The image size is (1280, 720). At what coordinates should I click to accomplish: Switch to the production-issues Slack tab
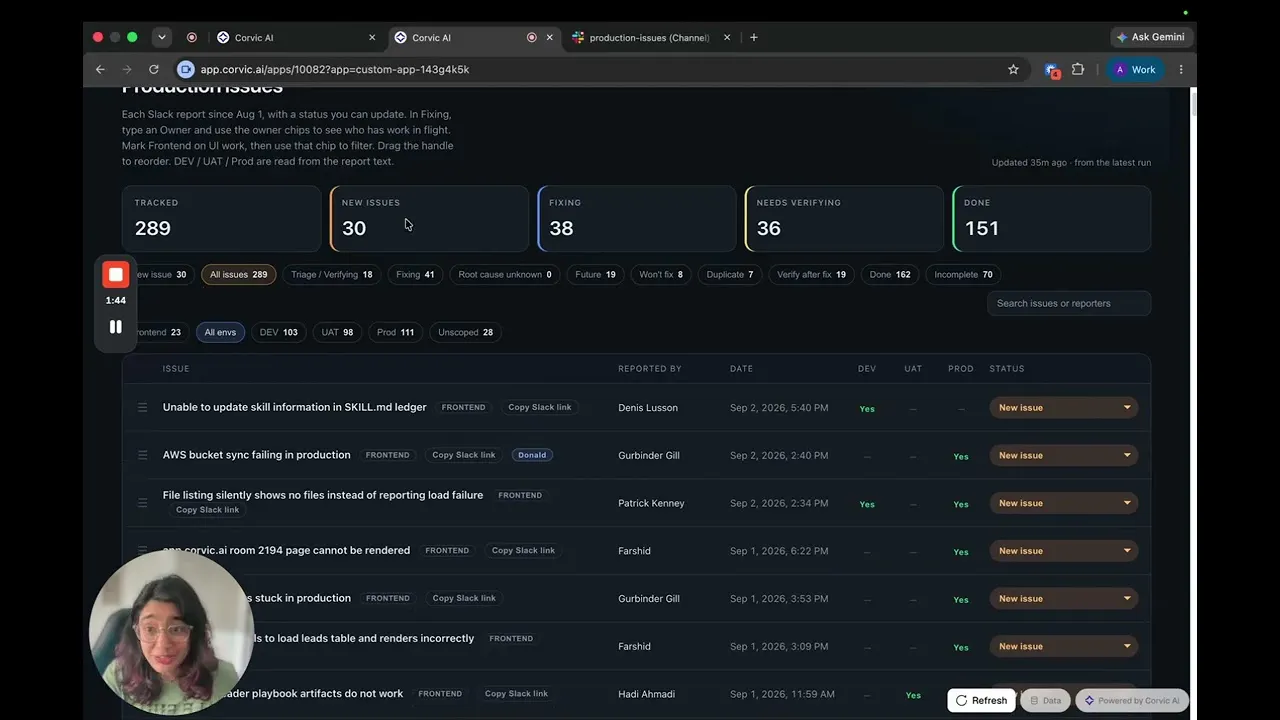[x=650, y=37]
